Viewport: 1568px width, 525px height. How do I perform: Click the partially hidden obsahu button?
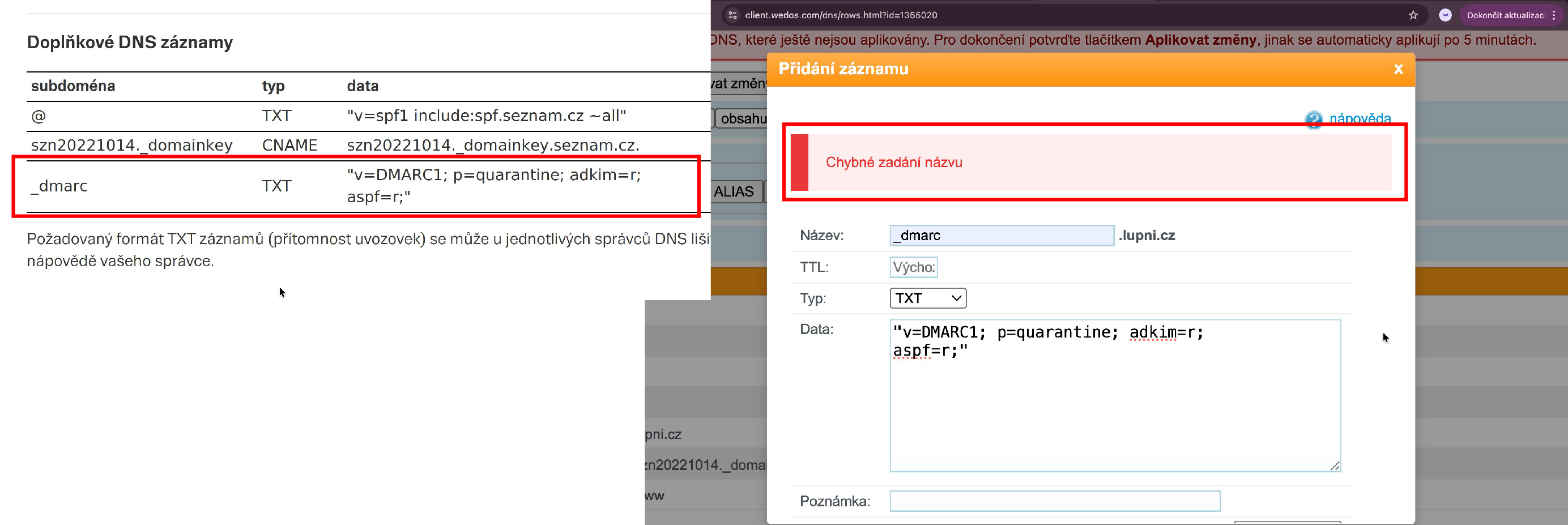tap(742, 118)
